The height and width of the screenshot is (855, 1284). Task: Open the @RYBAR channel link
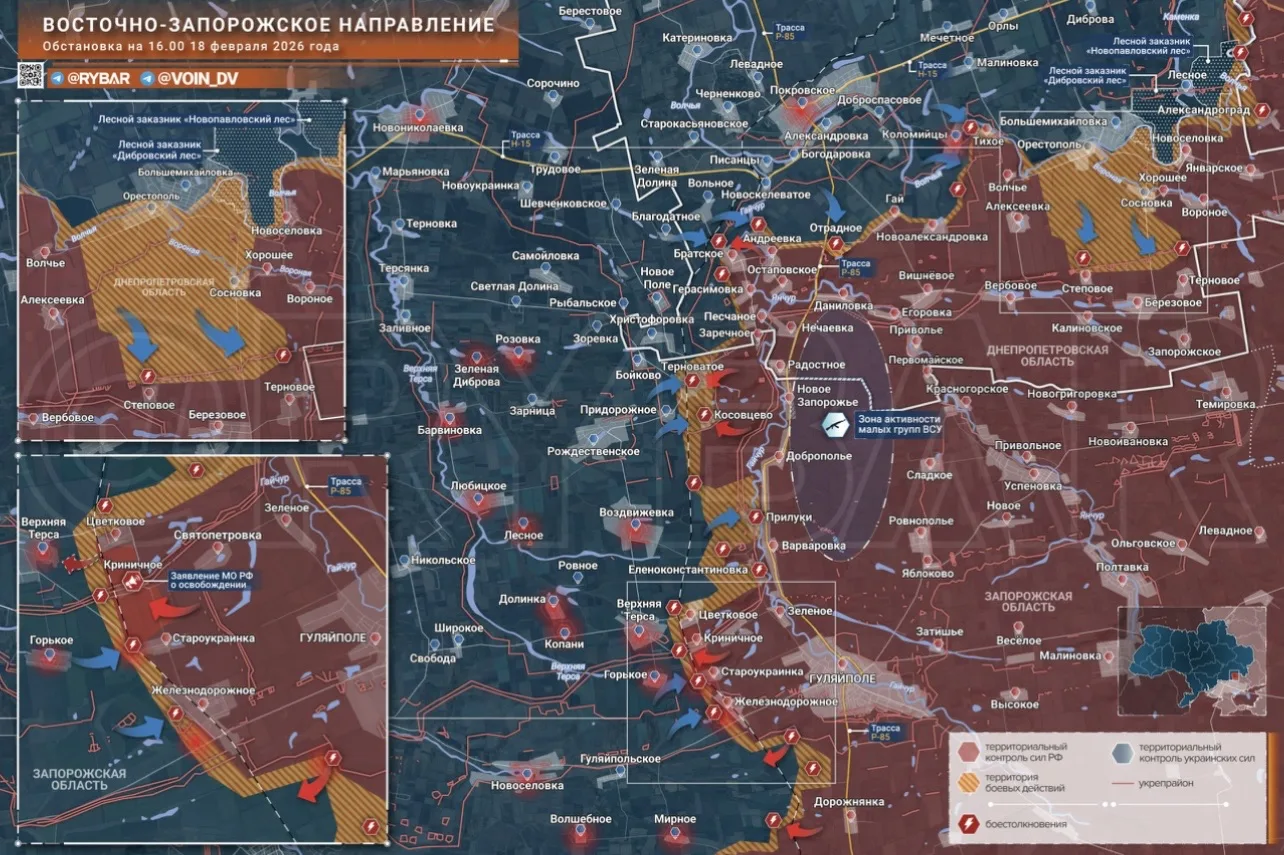[x=100, y=78]
